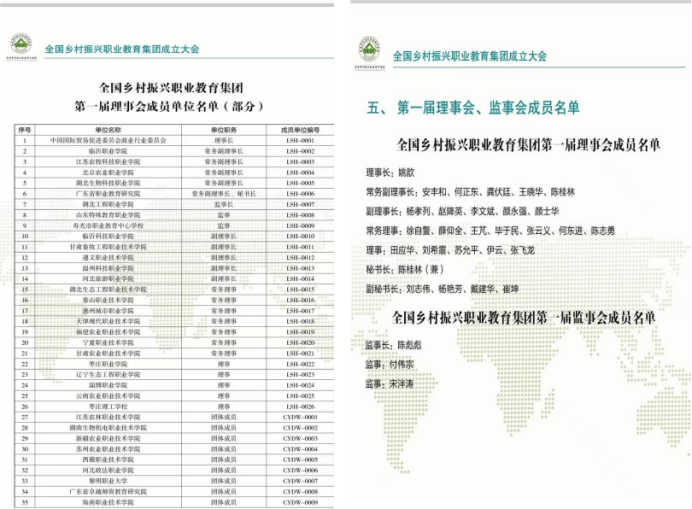Select the cell '寿光市职业教育中心学校'
692x509 pixels.
click(x=108, y=226)
